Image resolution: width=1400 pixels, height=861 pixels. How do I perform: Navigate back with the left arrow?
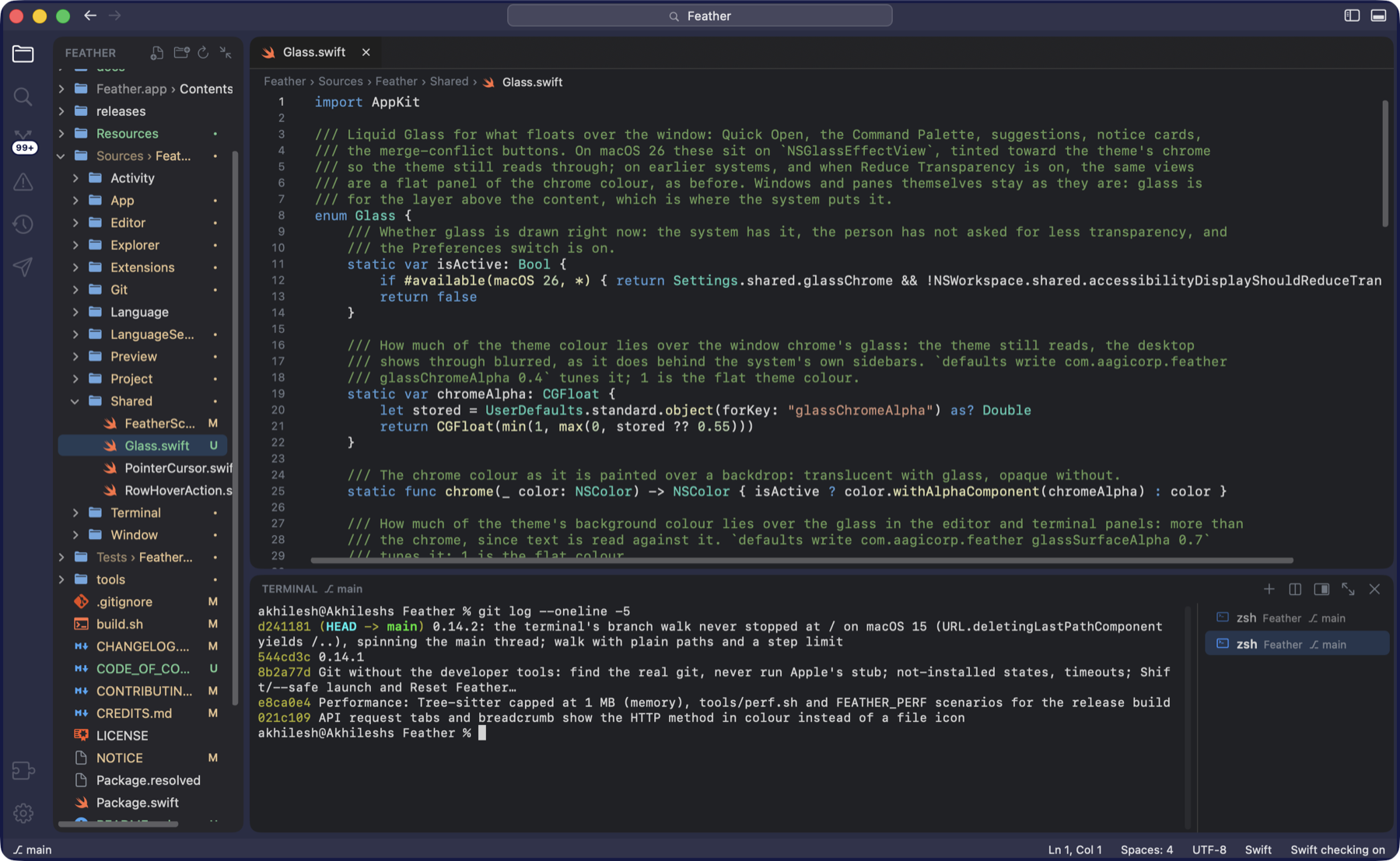click(x=90, y=16)
